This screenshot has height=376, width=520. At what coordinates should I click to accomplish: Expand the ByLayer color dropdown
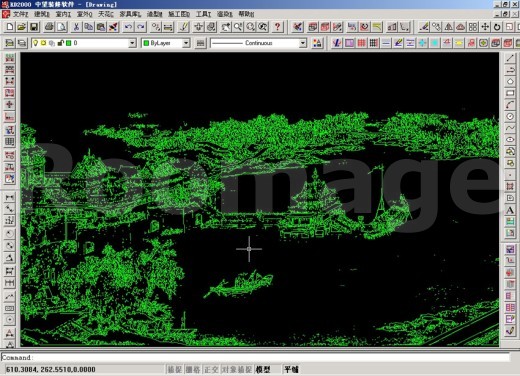[166, 43]
